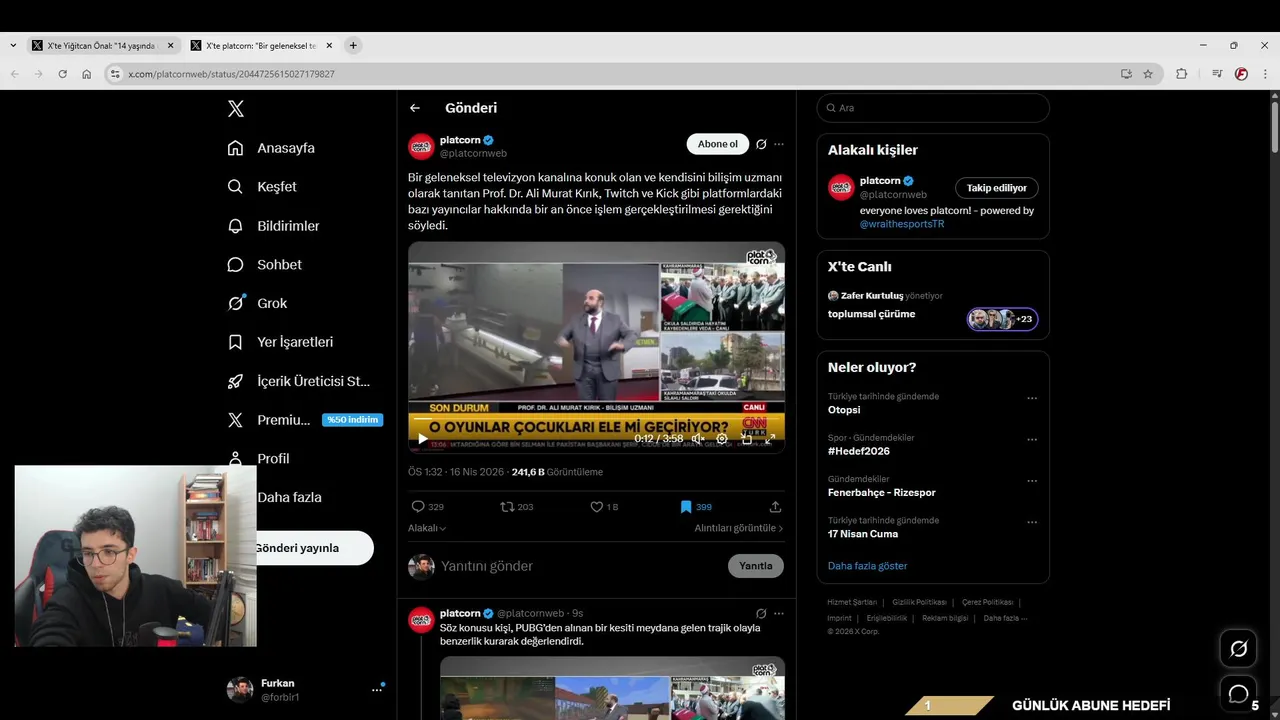Enter video fullscreen
The image size is (1280, 720).
770,438
